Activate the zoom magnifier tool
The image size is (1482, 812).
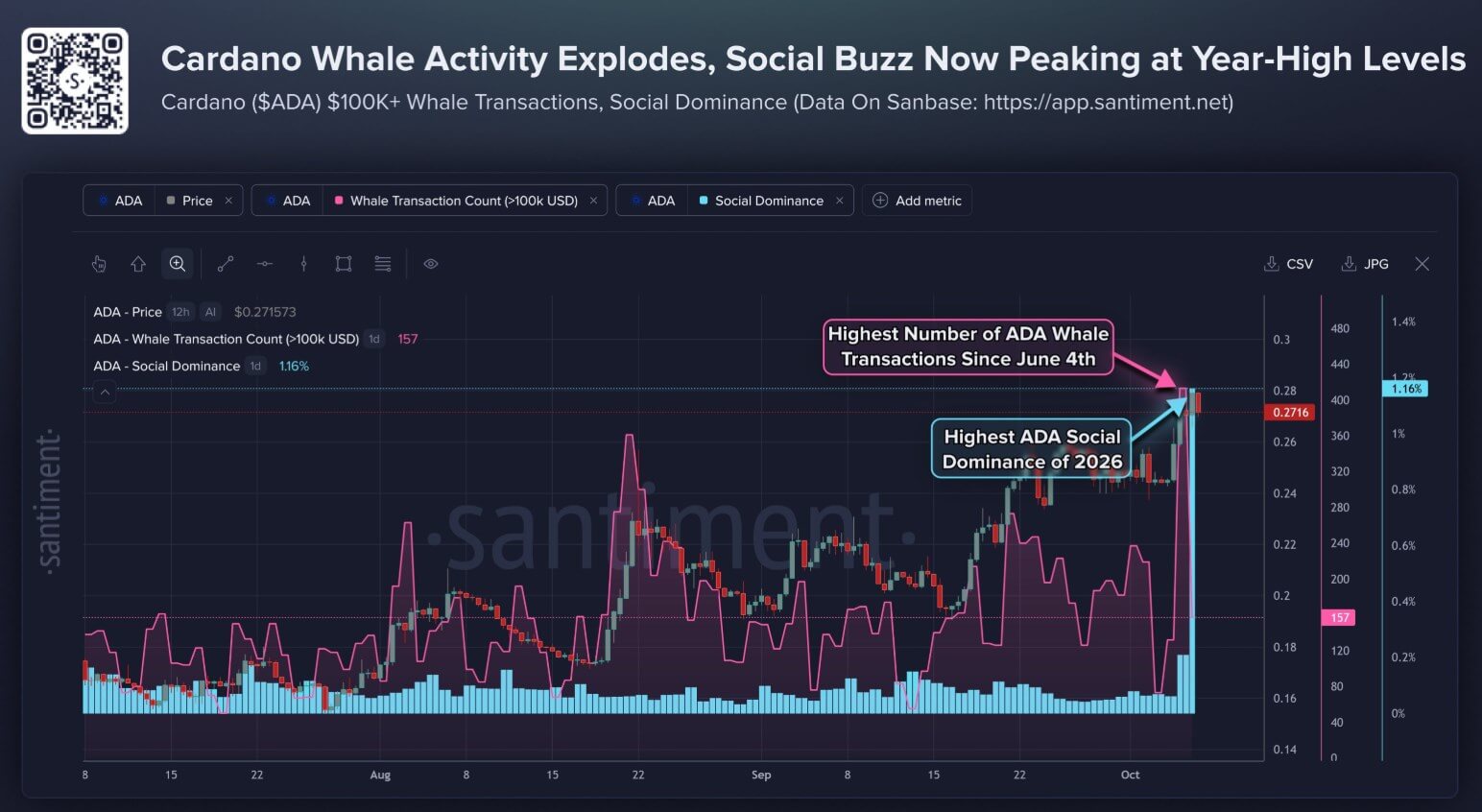tap(178, 264)
